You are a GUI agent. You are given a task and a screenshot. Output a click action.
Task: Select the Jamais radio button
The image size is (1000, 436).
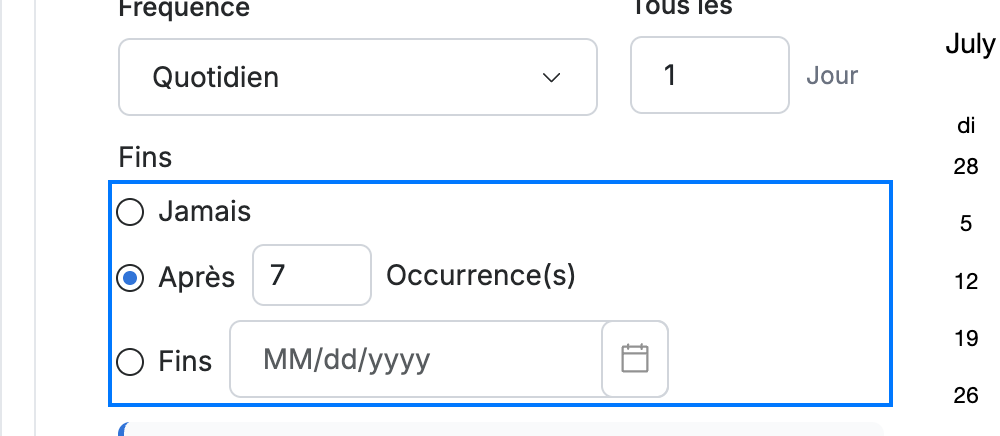pos(130,212)
